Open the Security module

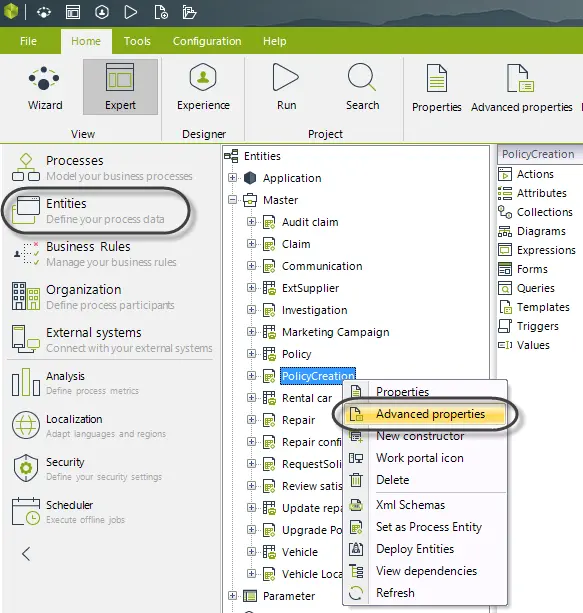point(87,469)
